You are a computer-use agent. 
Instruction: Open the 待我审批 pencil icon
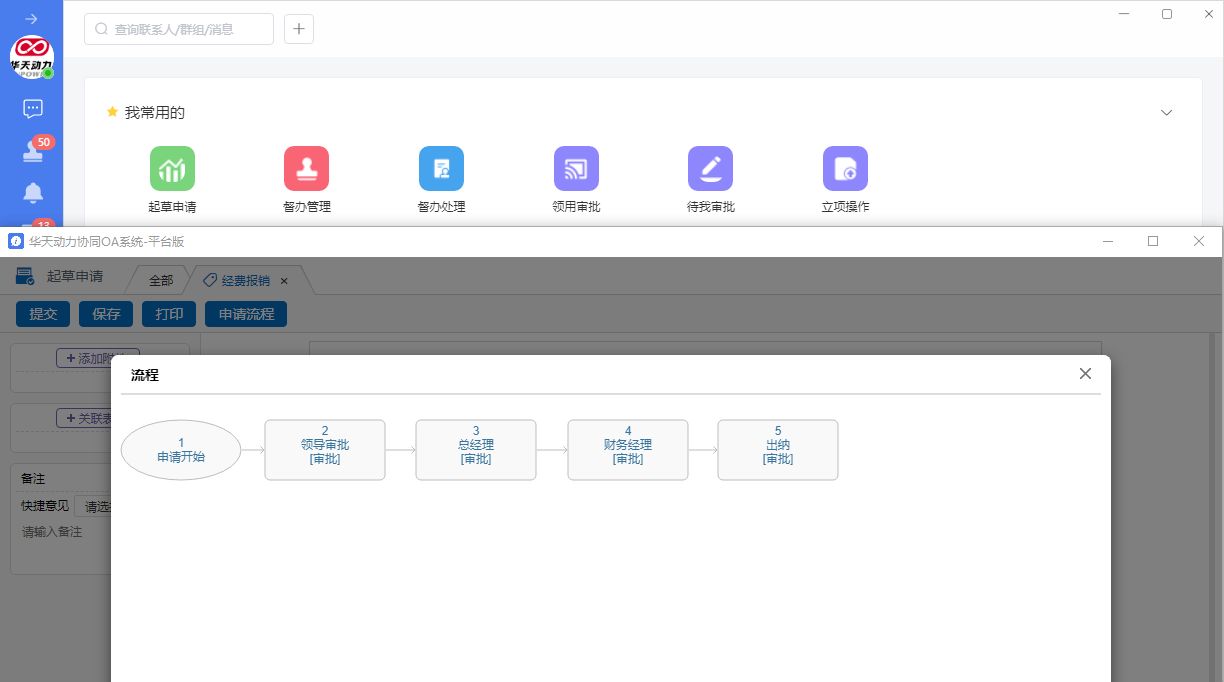(x=710, y=169)
